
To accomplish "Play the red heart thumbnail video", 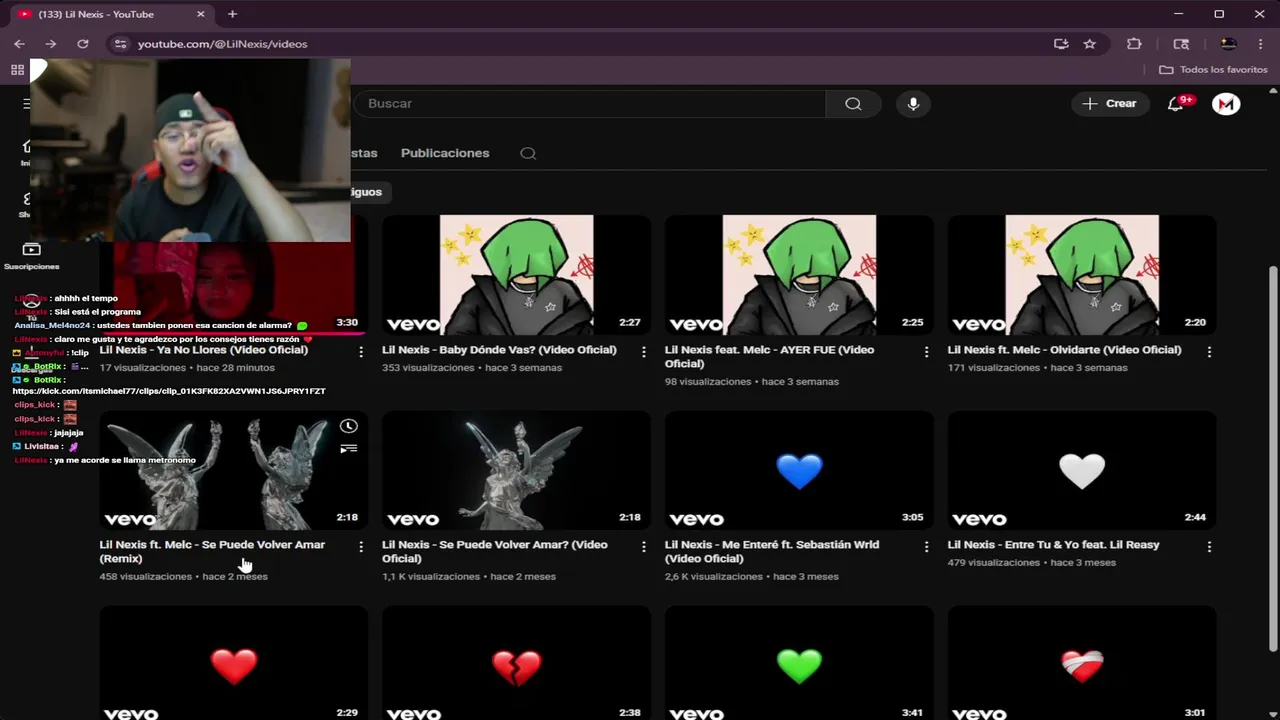I will (x=233, y=663).
